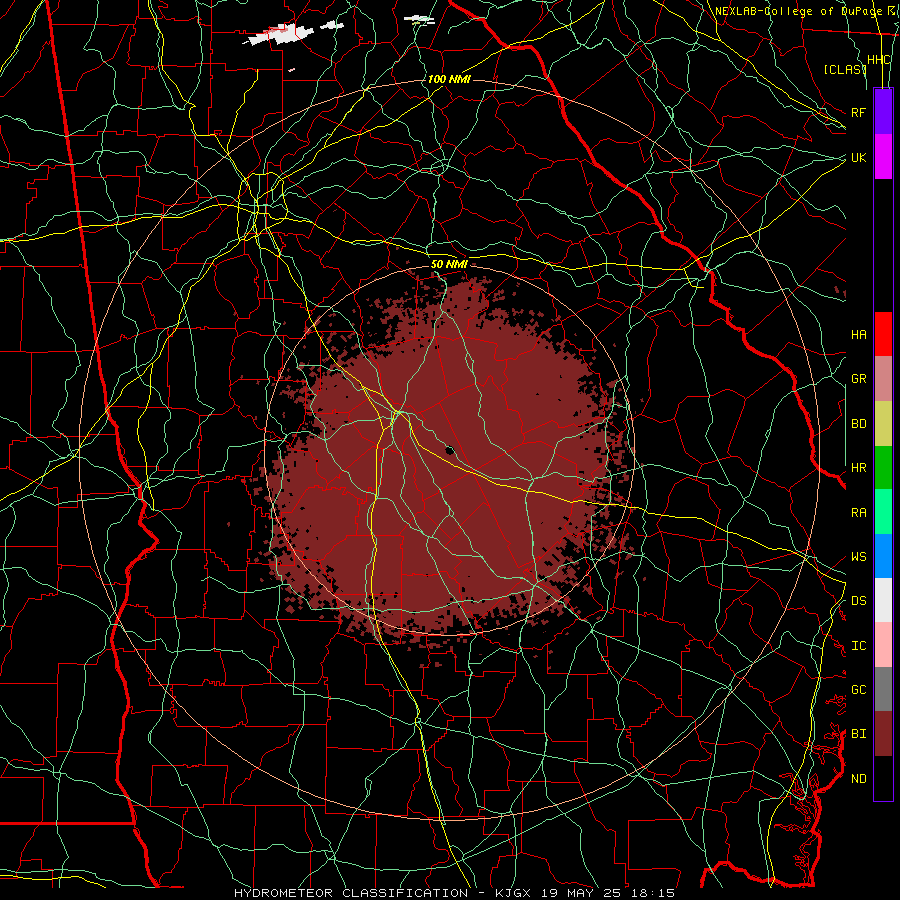Click the ND black legend swatch
This screenshot has width=900, height=900.
pos(883,778)
